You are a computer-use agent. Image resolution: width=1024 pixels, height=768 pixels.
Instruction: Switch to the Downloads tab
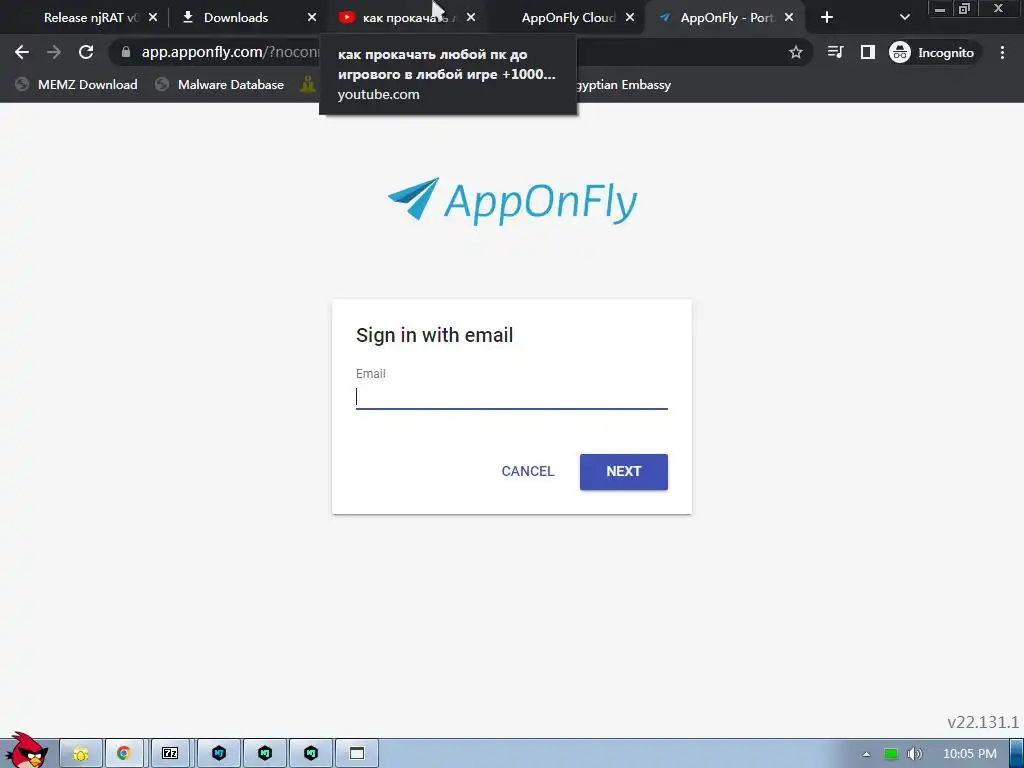click(x=236, y=18)
